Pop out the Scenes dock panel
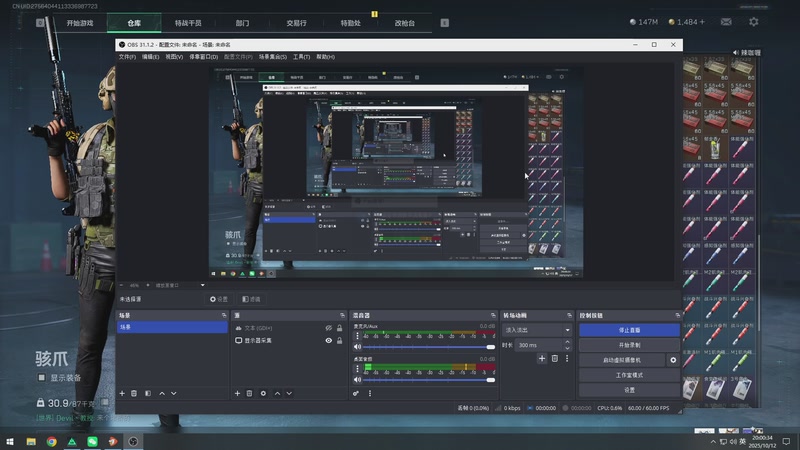 [224, 315]
